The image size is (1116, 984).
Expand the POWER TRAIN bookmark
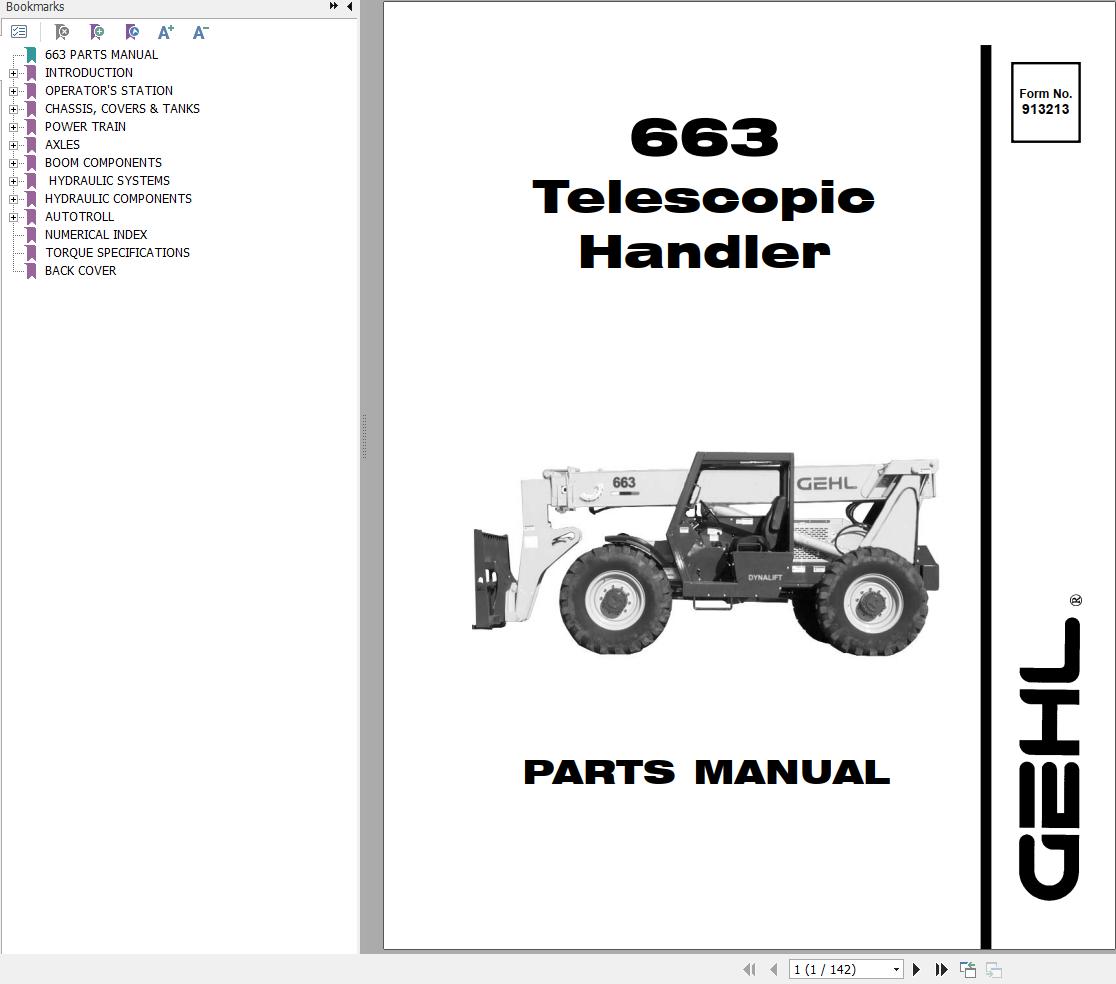pos(13,127)
